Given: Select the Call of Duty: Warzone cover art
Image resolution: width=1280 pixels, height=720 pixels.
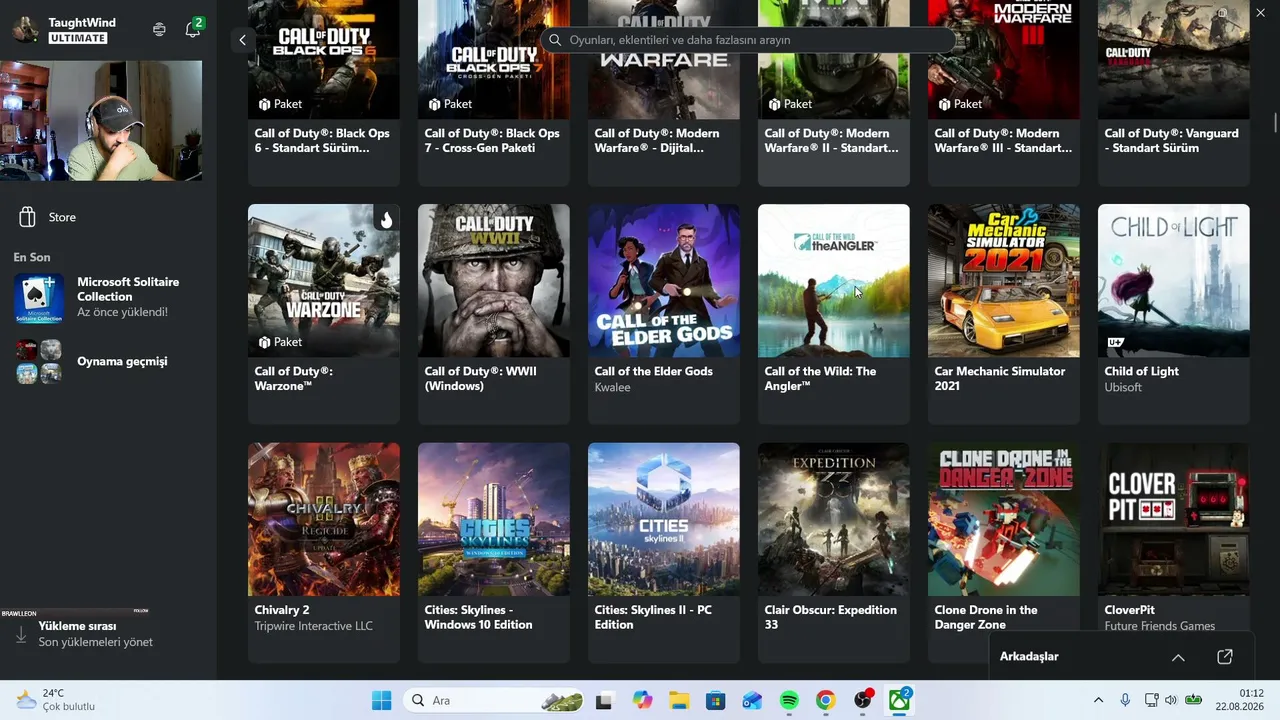Looking at the screenshot, I should click(x=324, y=281).
